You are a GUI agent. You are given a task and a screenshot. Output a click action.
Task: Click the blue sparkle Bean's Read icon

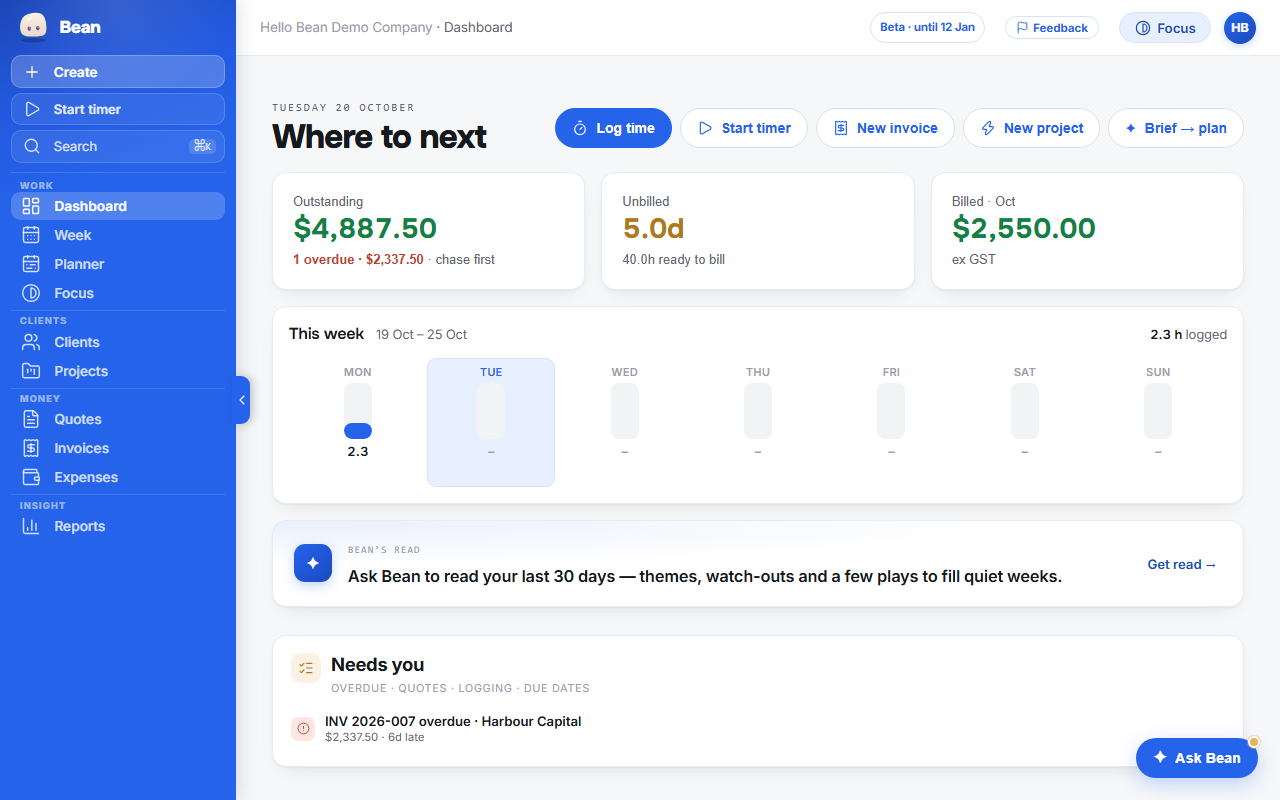coord(313,563)
